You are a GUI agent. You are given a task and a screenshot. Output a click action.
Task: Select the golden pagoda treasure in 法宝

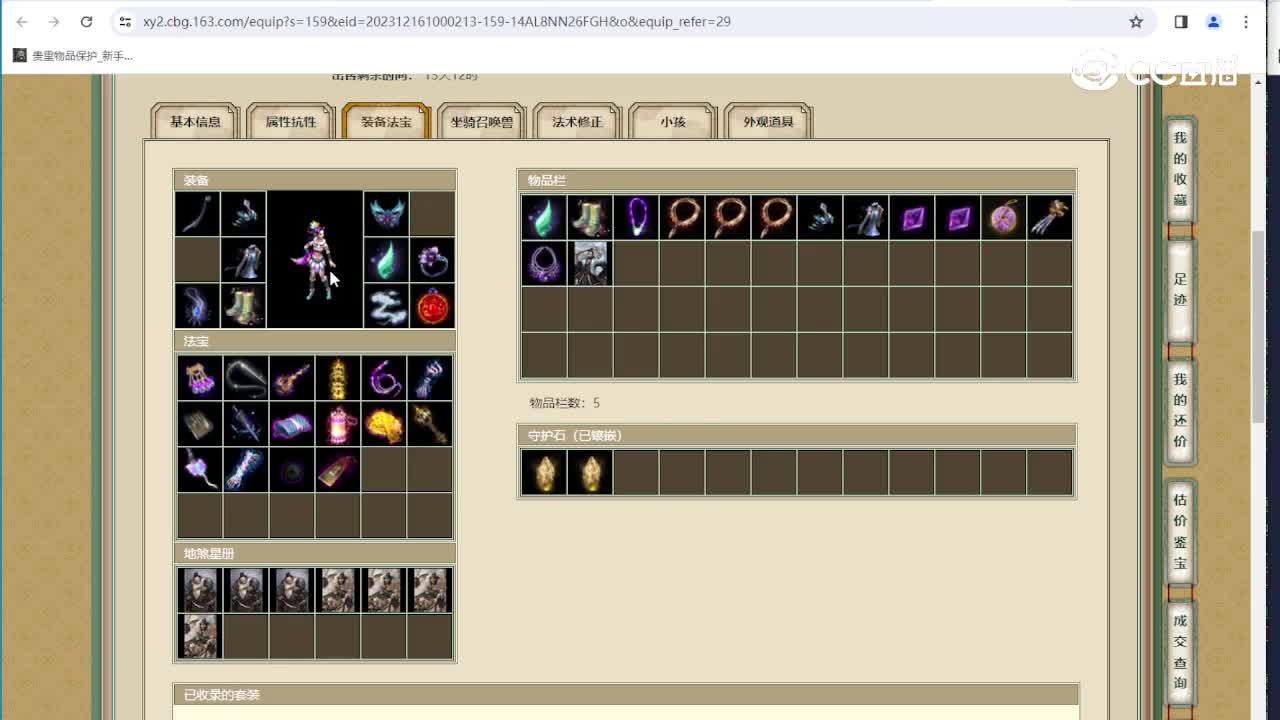pyautogui.click(x=338, y=378)
